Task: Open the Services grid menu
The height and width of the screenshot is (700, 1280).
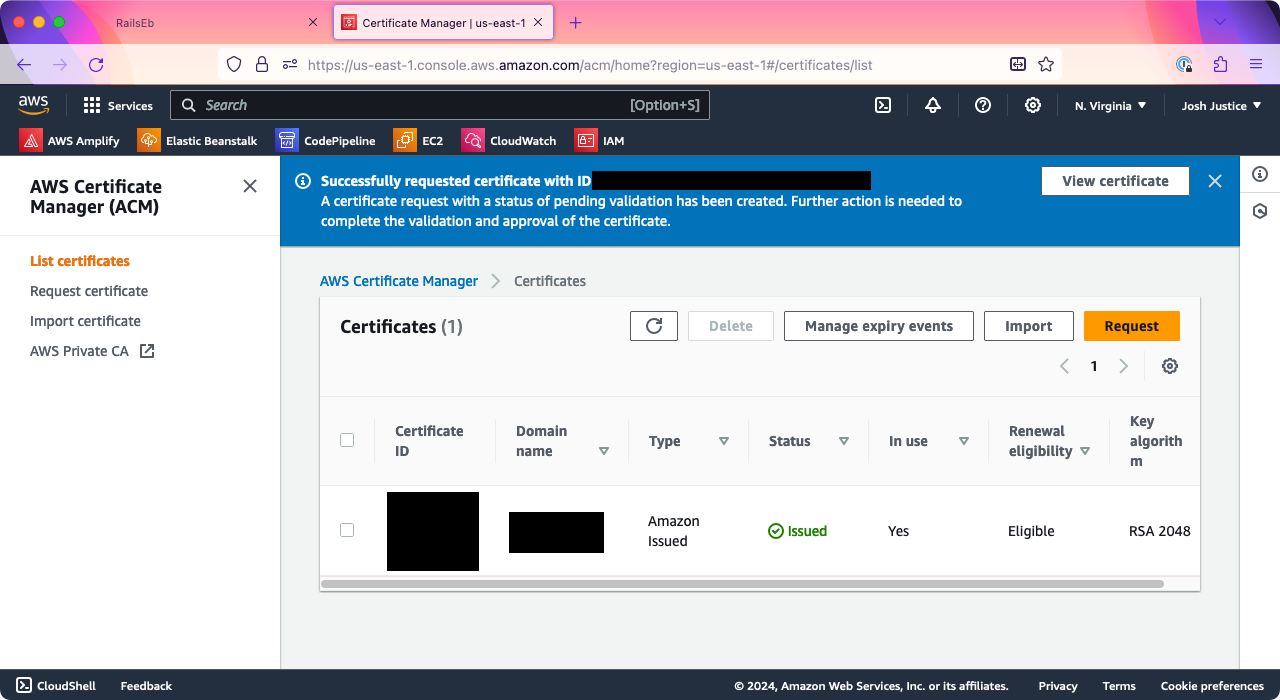Action: tap(118, 105)
